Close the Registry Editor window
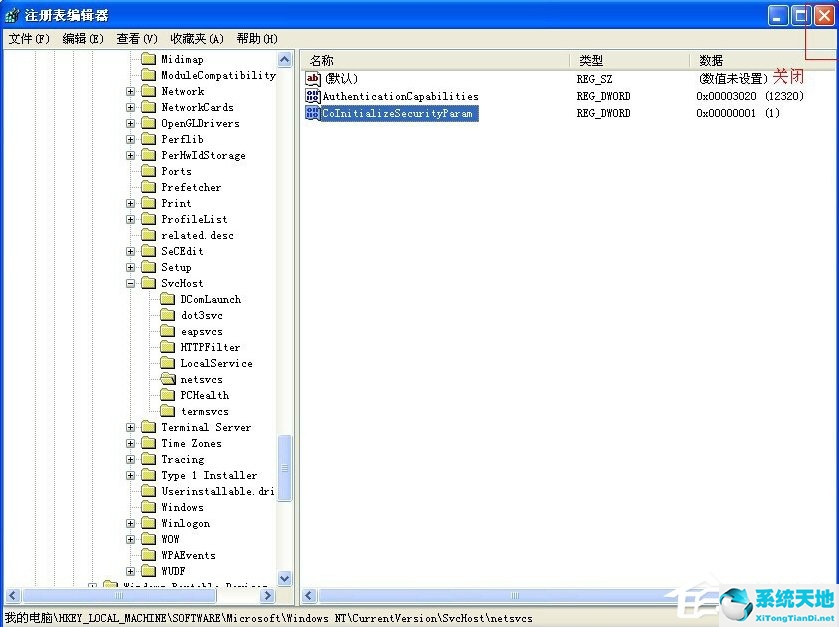Image resolution: width=839 pixels, height=627 pixels. pyautogui.click(x=824, y=16)
